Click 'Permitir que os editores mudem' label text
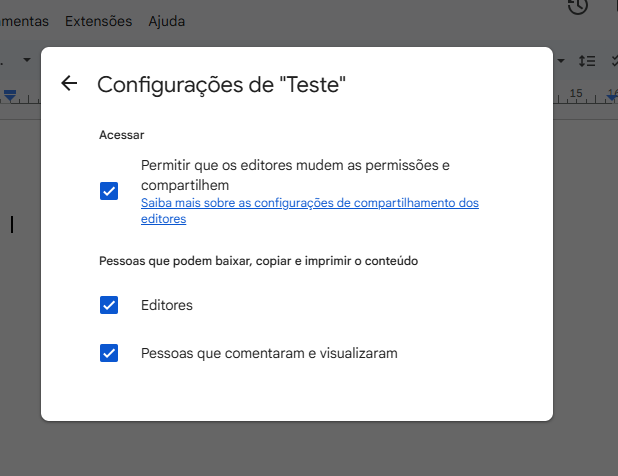The image size is (618, 476). (x=296, y=165)
